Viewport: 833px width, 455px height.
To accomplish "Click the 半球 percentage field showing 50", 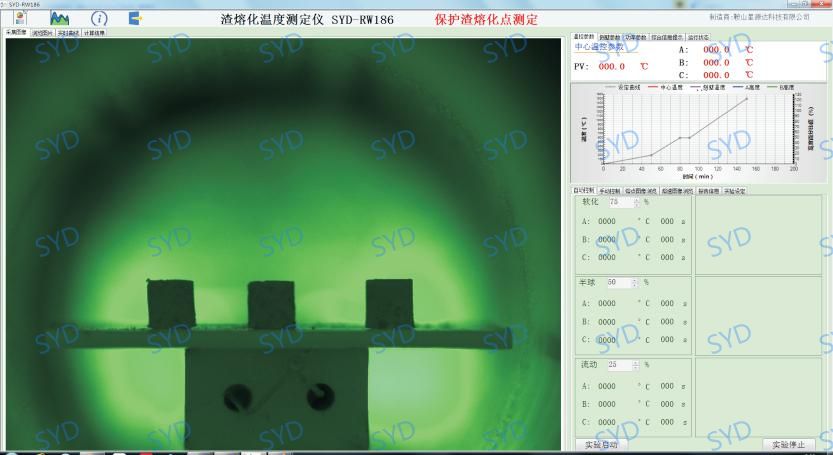I will click(618, 283).
